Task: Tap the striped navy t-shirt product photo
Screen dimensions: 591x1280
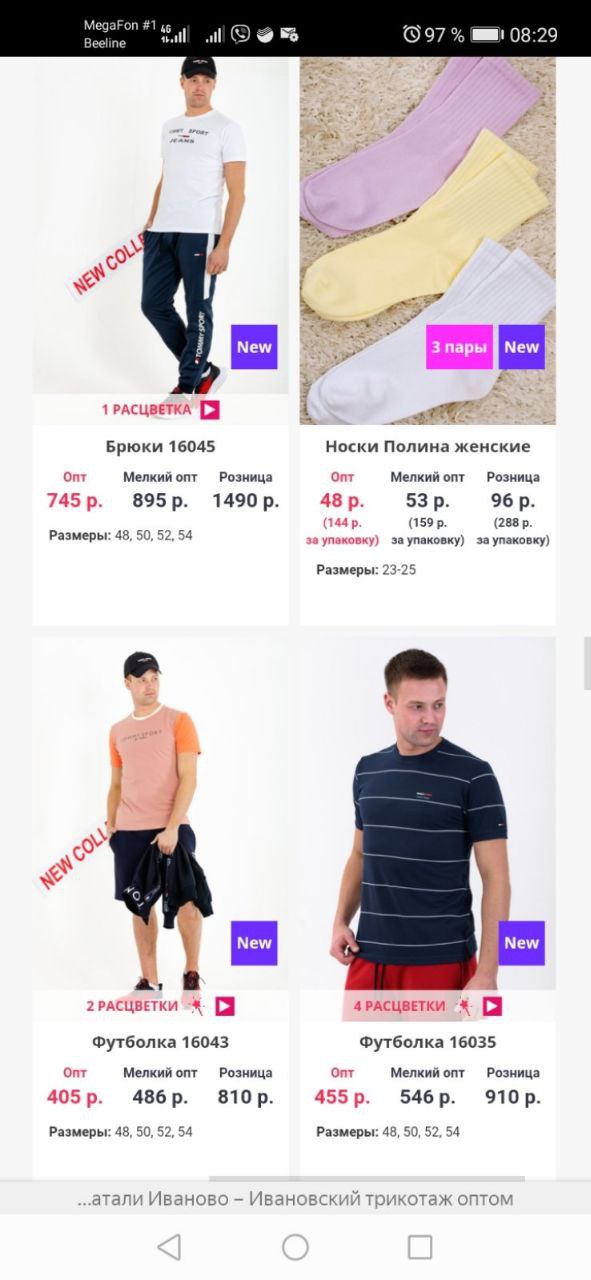Action: 428,814
